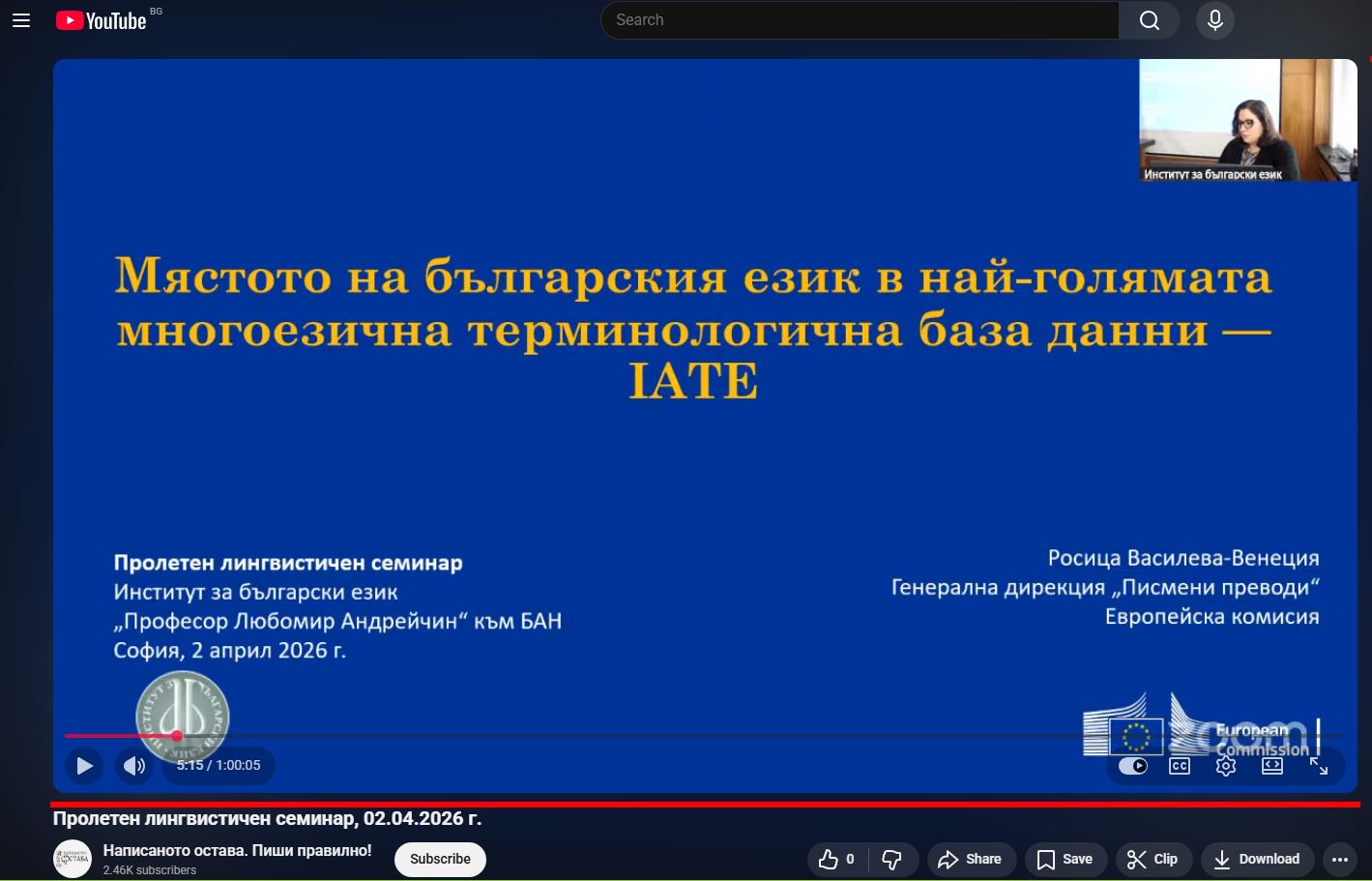The height and width of the screenshot is (881, 1372).
Task: Click the search magnifier button
Action: point(1149,20)
